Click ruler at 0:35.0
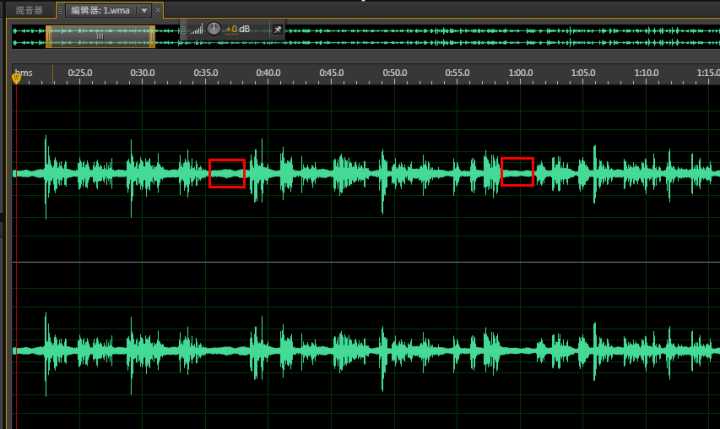This screenshot has width=720, height=429. [x=206, y=73]
